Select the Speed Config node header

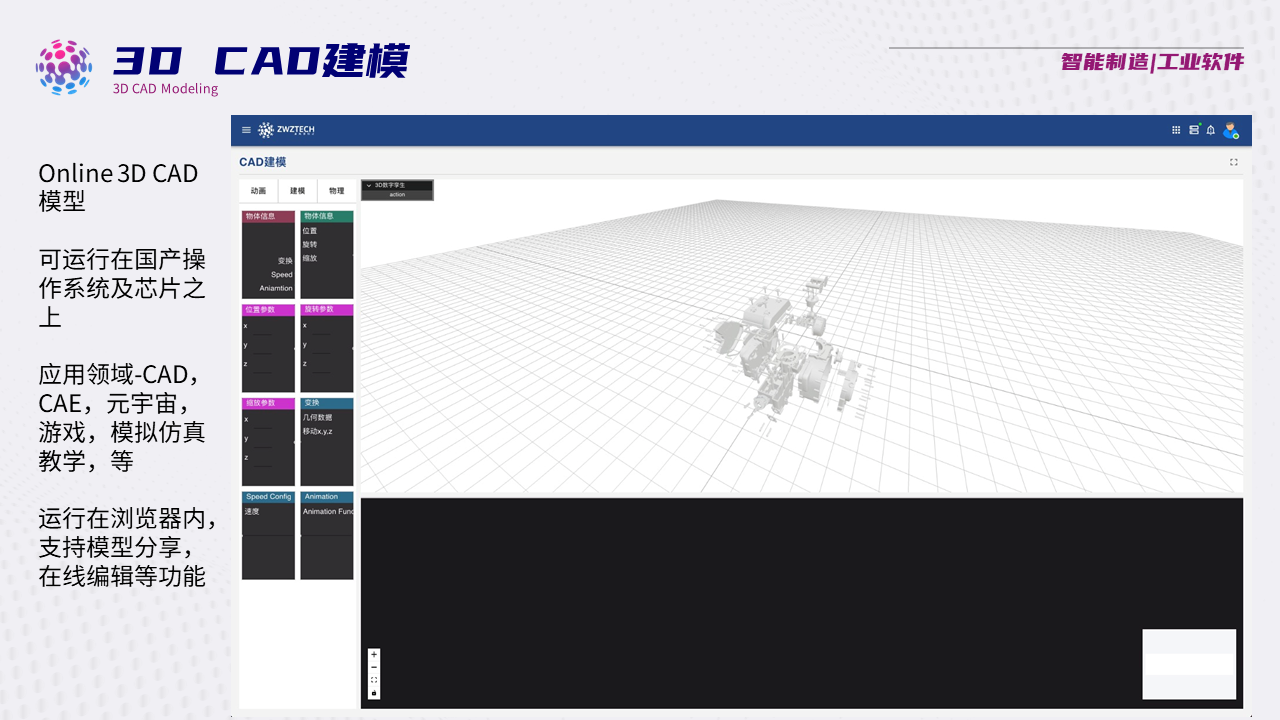268,497
